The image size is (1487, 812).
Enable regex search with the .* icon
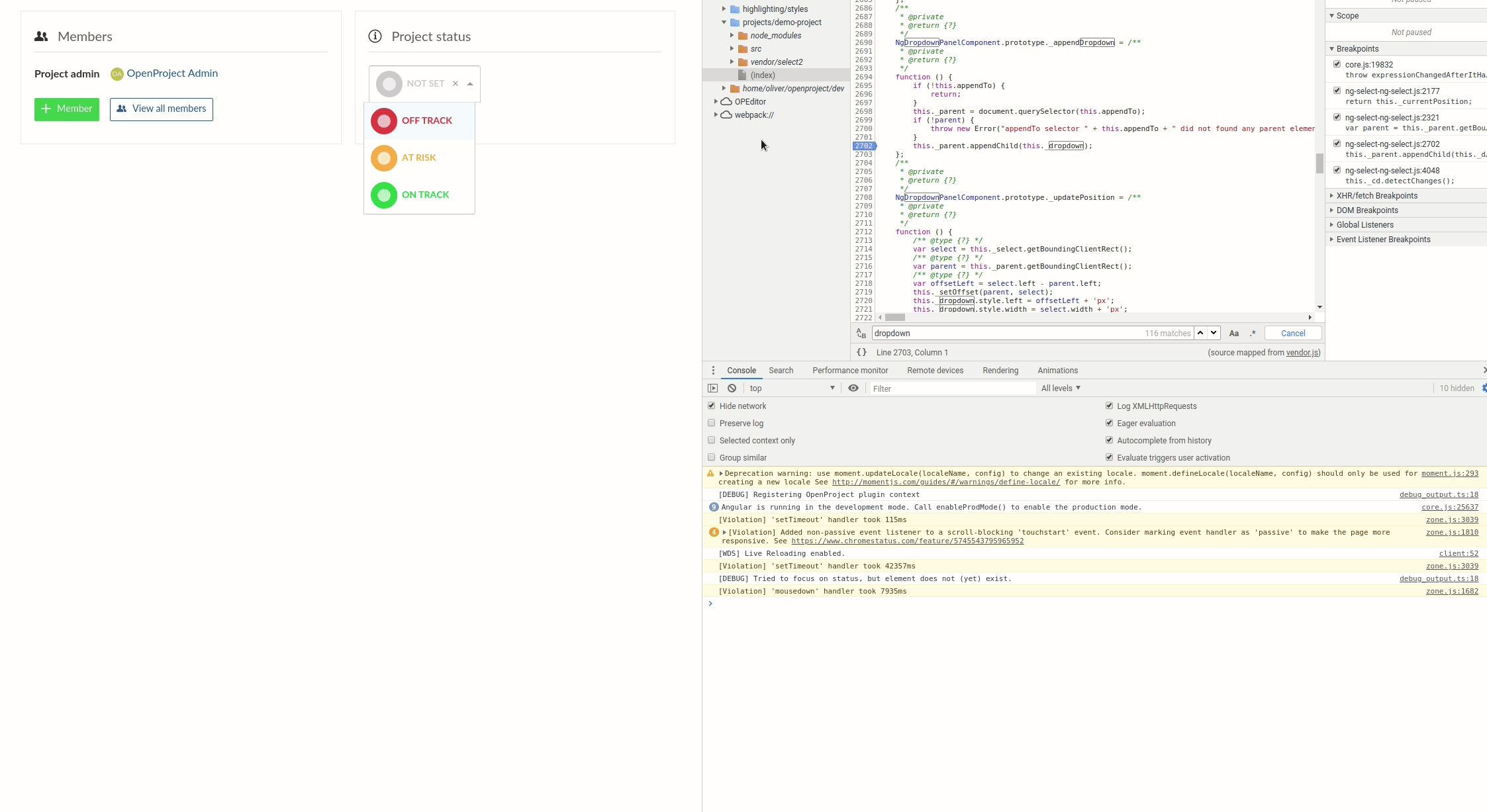[1252, 333]
